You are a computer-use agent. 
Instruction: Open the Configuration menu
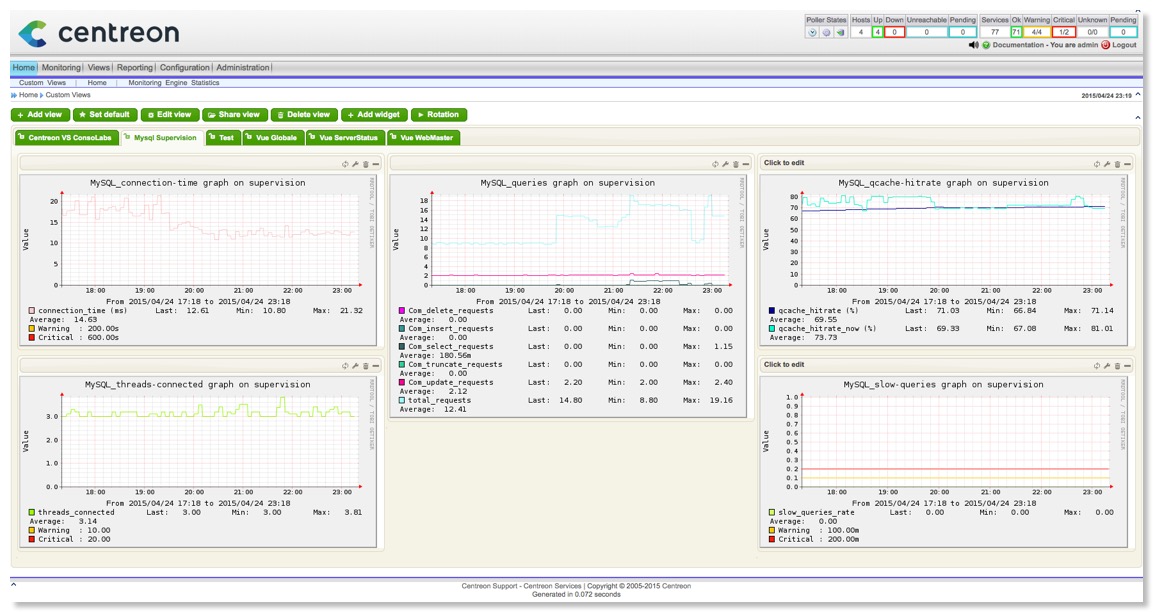(186, 66)
